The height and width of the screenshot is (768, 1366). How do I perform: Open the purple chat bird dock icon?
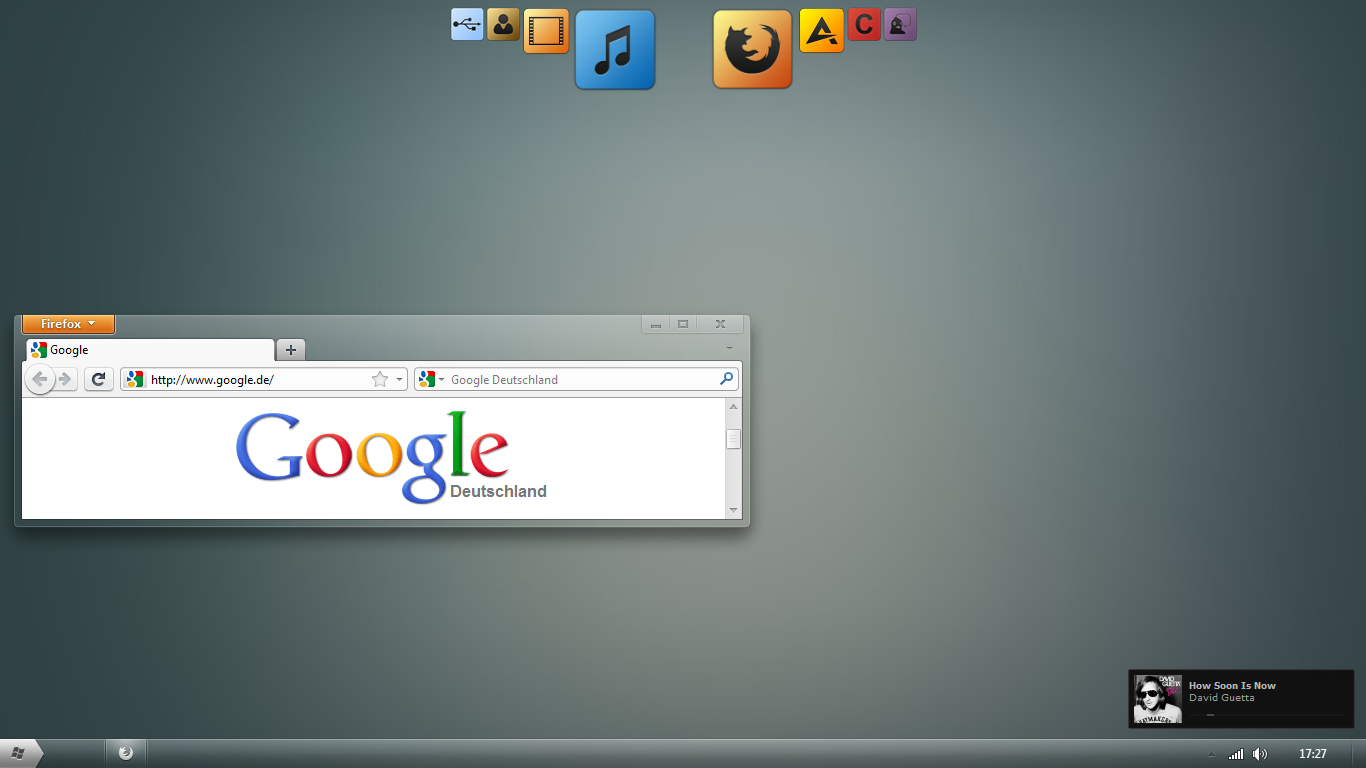click(x=900, y=24)
